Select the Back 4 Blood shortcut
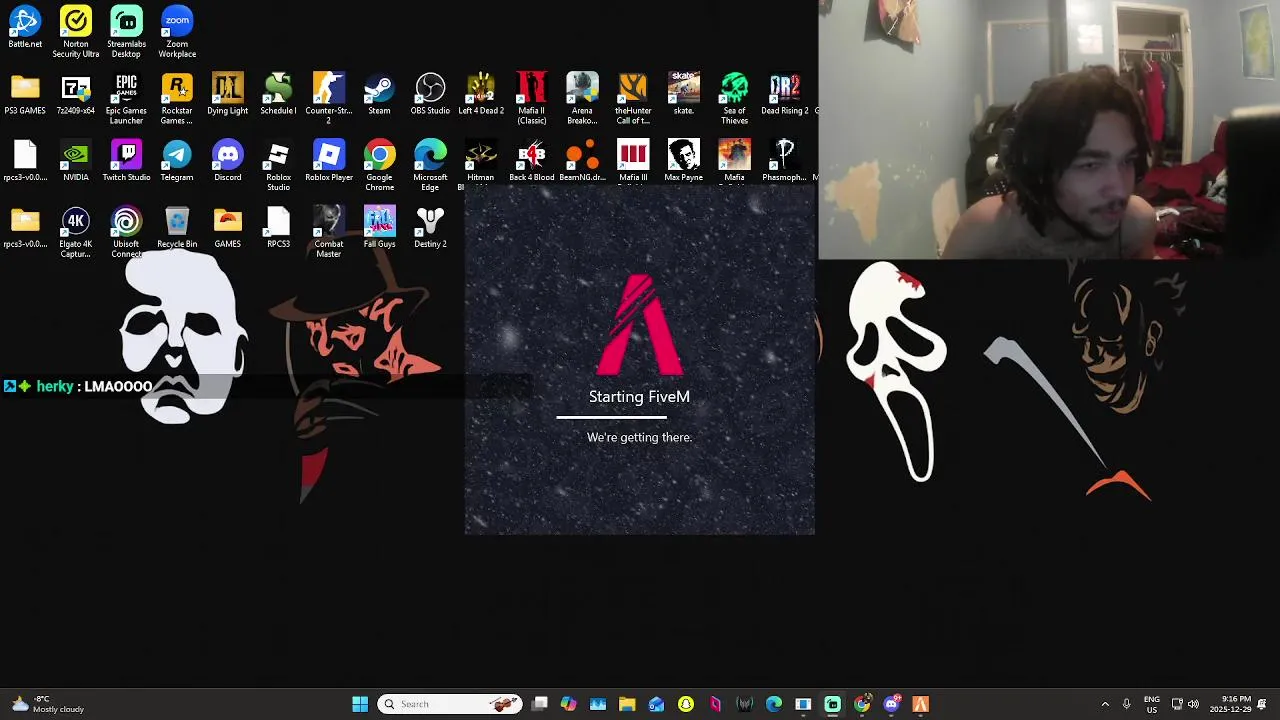The height and width of the screenshot is (720, 1280). click(x=531, y=161)
